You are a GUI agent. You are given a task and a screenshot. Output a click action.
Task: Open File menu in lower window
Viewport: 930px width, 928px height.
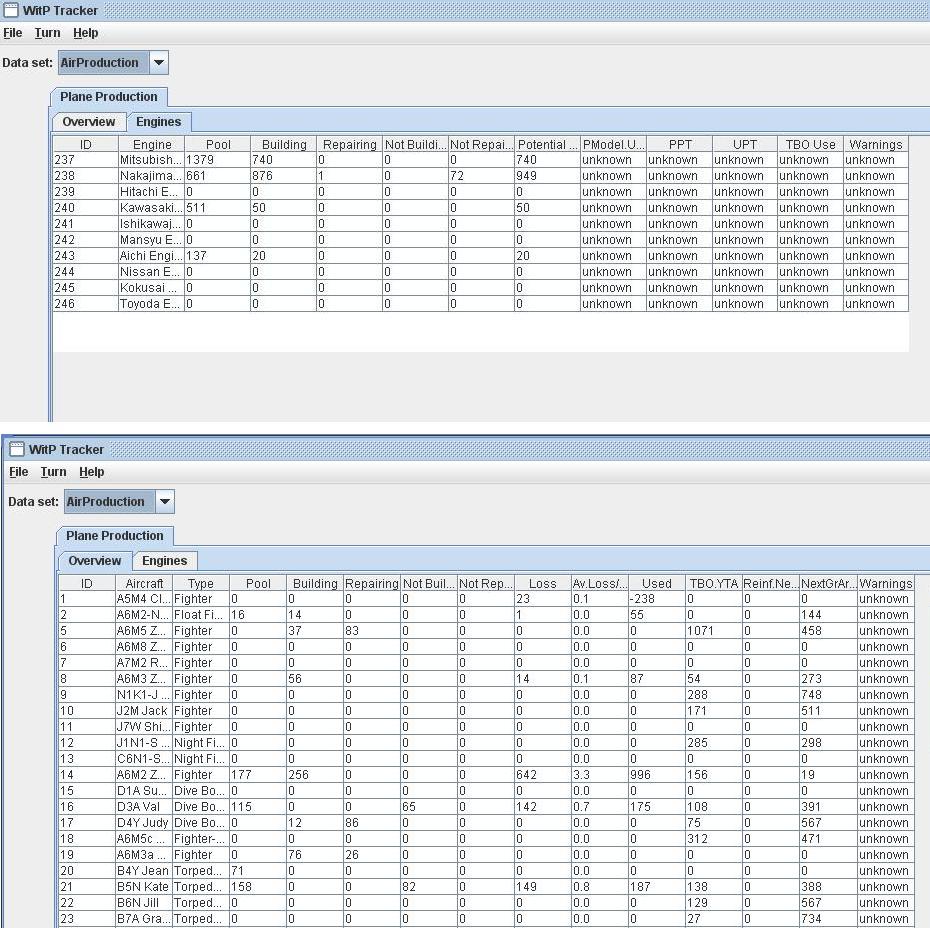(x=18, y=471)
